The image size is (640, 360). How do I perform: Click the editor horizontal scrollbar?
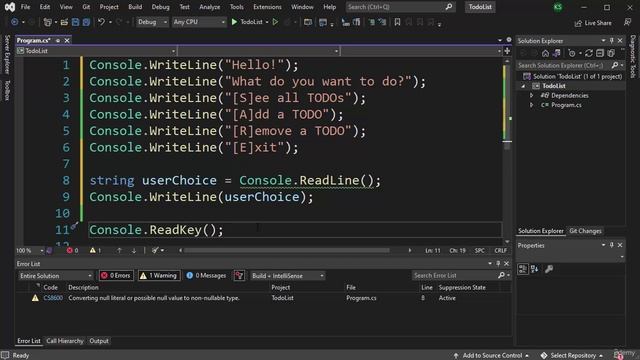click(286, 250)
